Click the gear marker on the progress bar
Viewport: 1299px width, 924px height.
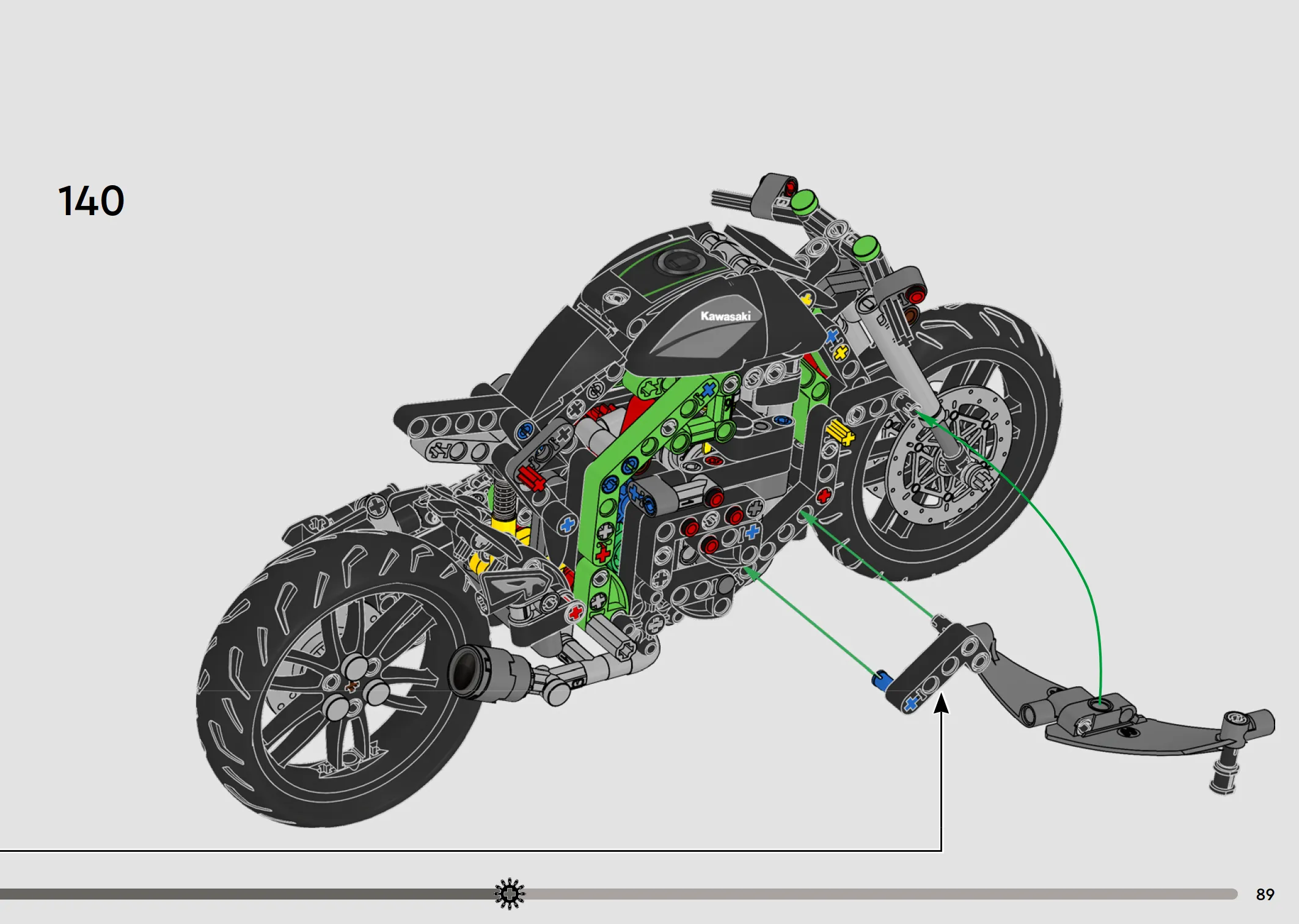point(510,894)
